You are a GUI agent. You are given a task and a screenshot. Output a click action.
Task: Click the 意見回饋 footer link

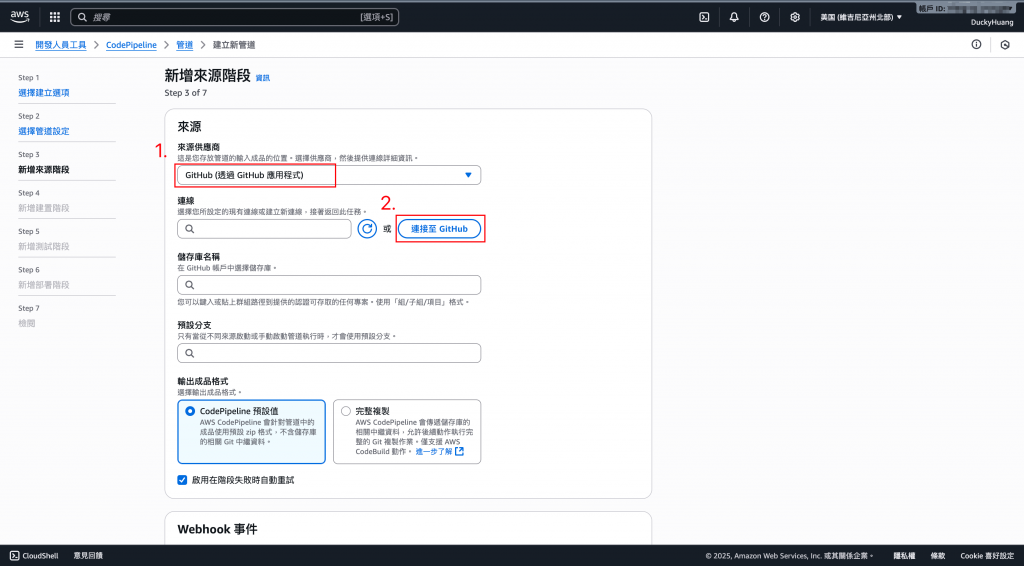88,556
